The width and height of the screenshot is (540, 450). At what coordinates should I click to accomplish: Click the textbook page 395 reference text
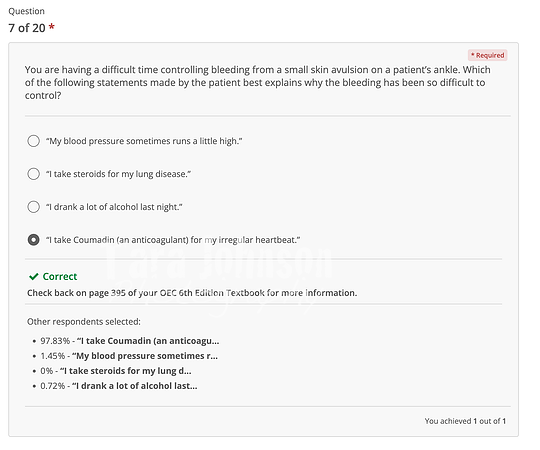tap(192, 293)
